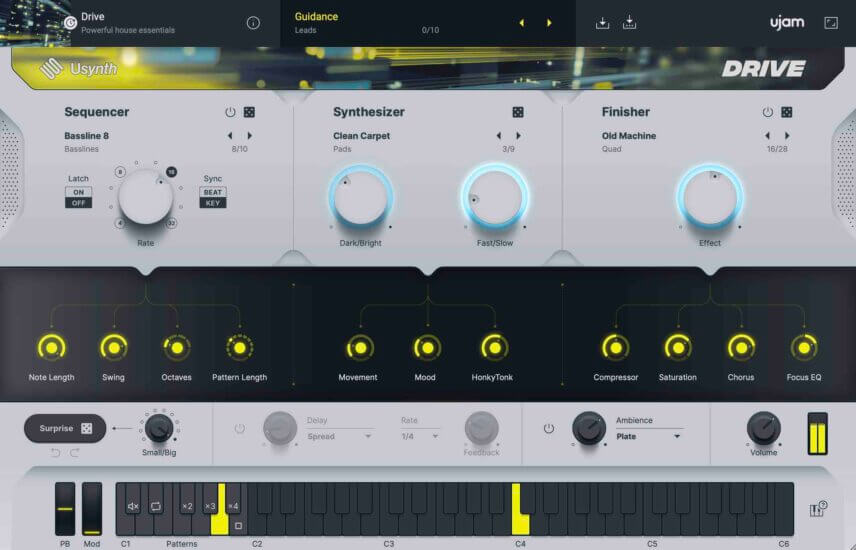Open the Ambience Plate dropdown
This screenshot has height=550, width=856.
tap(649, 436)
